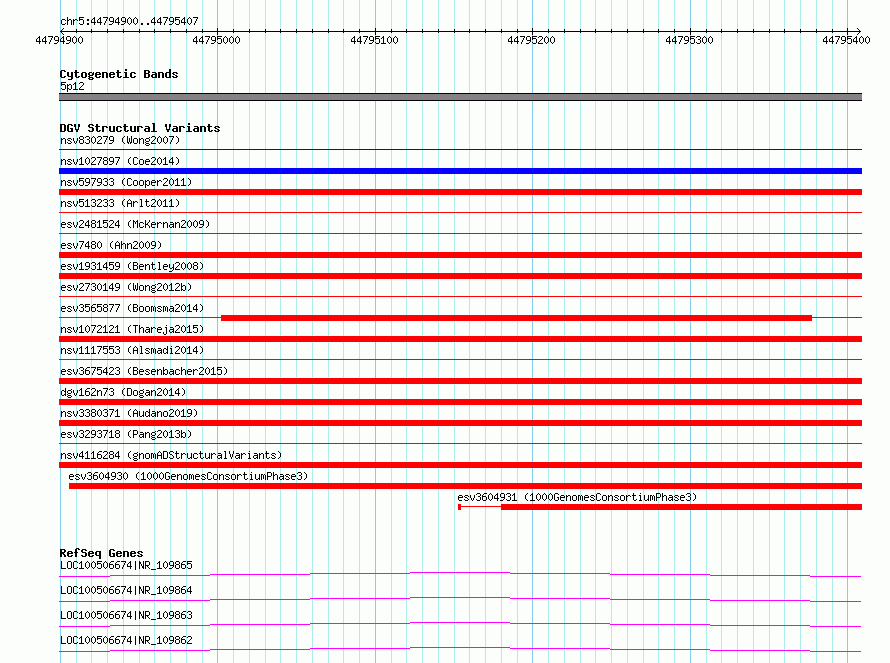Image resolution: width=890 pixels, height=663 pixels.
Task: Open esv3604931 (1000GenomesConsortiumPhase3) label
Action: (x=577, y=497)
